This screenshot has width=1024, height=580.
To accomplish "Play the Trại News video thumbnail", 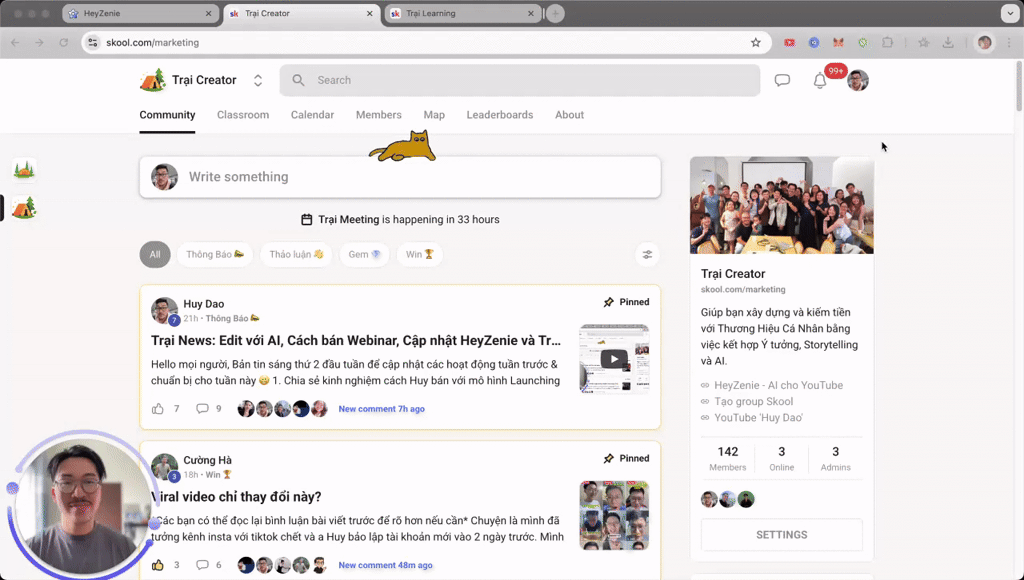I will pos(614,359).
